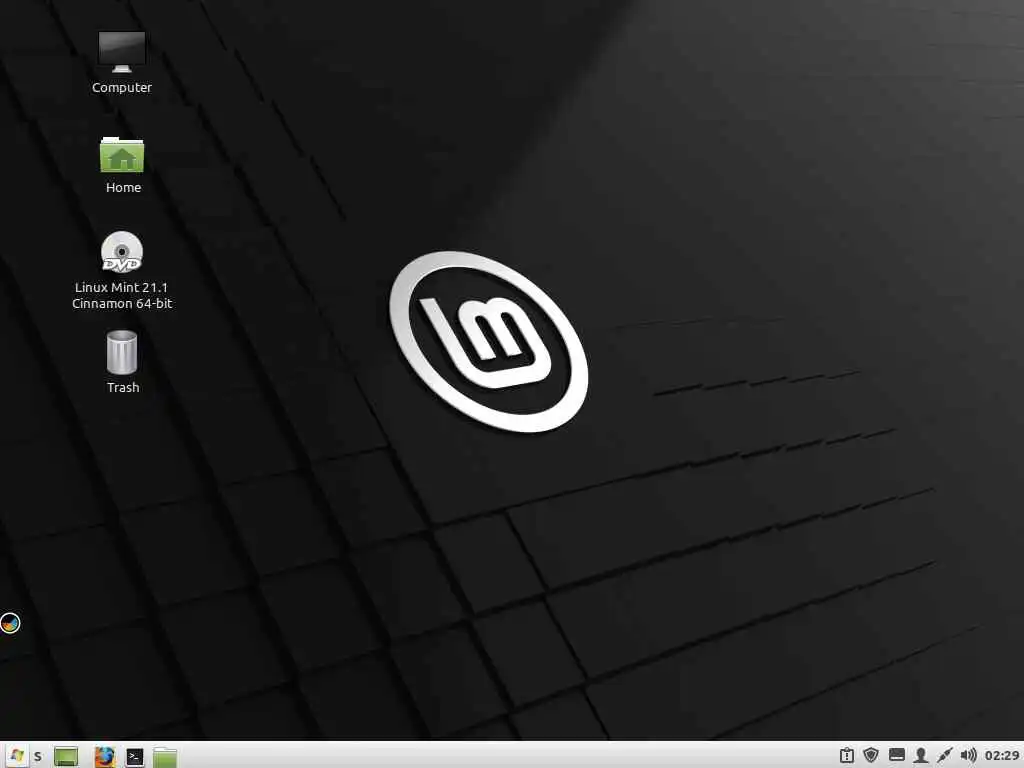The width and height of the screenshot is (1024, 768).
Task: Select the Linux Mint 21.1 DVD icon
Action: [x=121, y=251]
